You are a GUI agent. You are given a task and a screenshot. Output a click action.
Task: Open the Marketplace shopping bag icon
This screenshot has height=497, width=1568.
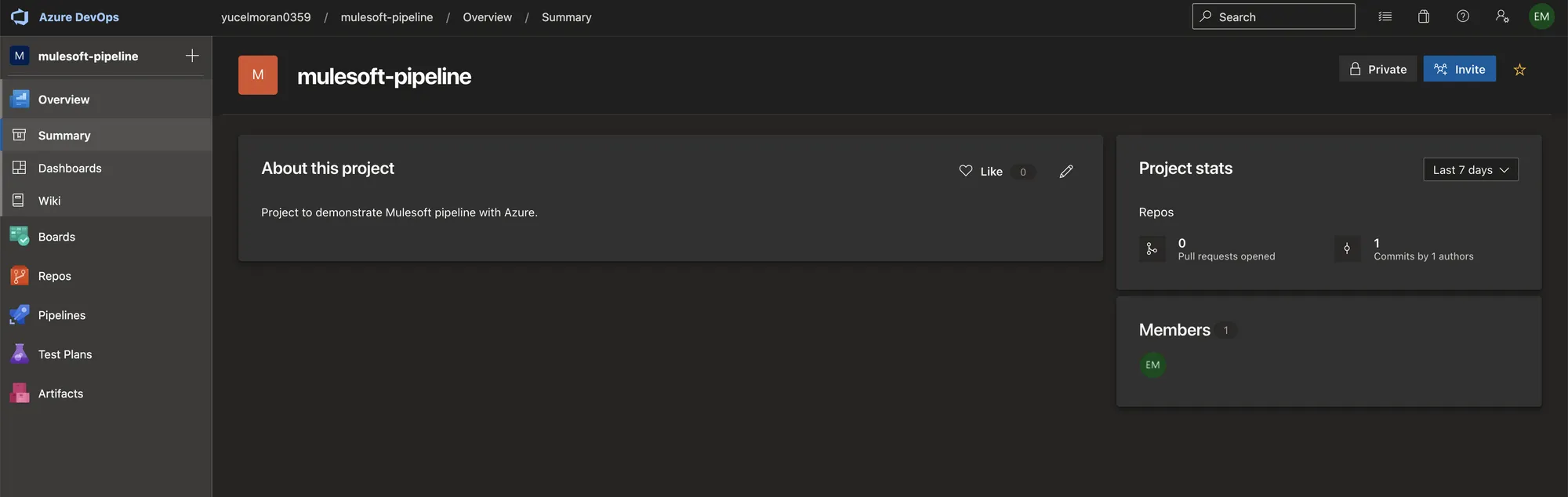tap(1424, 16)
